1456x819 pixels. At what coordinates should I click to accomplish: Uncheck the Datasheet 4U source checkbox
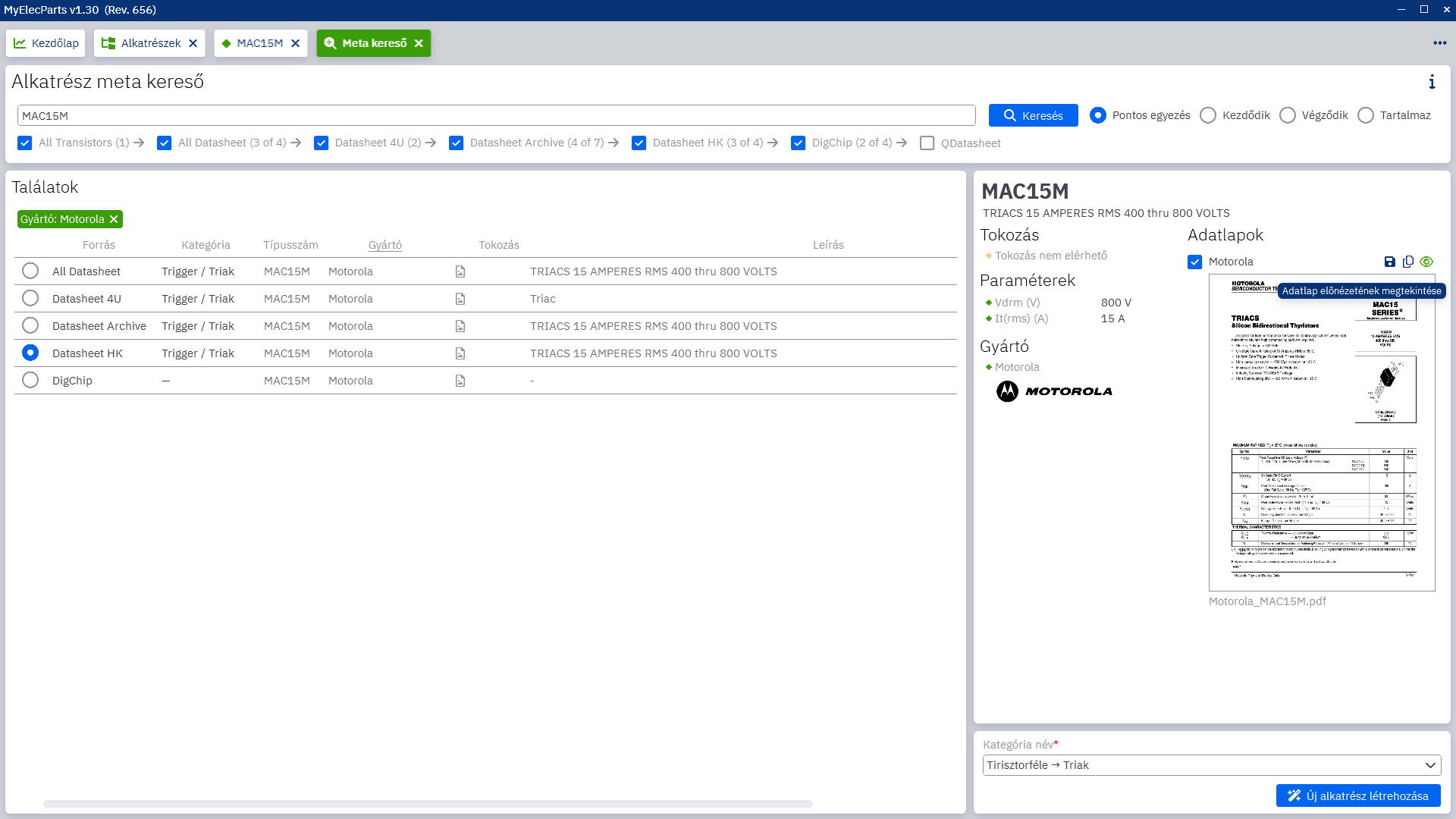[322, 143]
